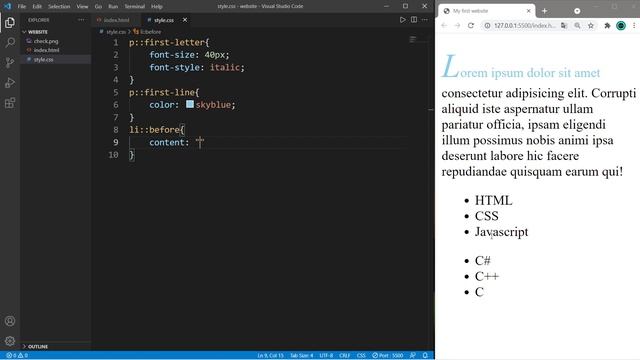Click the zoom magnifier icon in address bar
The height and width of the screenshot is (360, 640).
577,25
